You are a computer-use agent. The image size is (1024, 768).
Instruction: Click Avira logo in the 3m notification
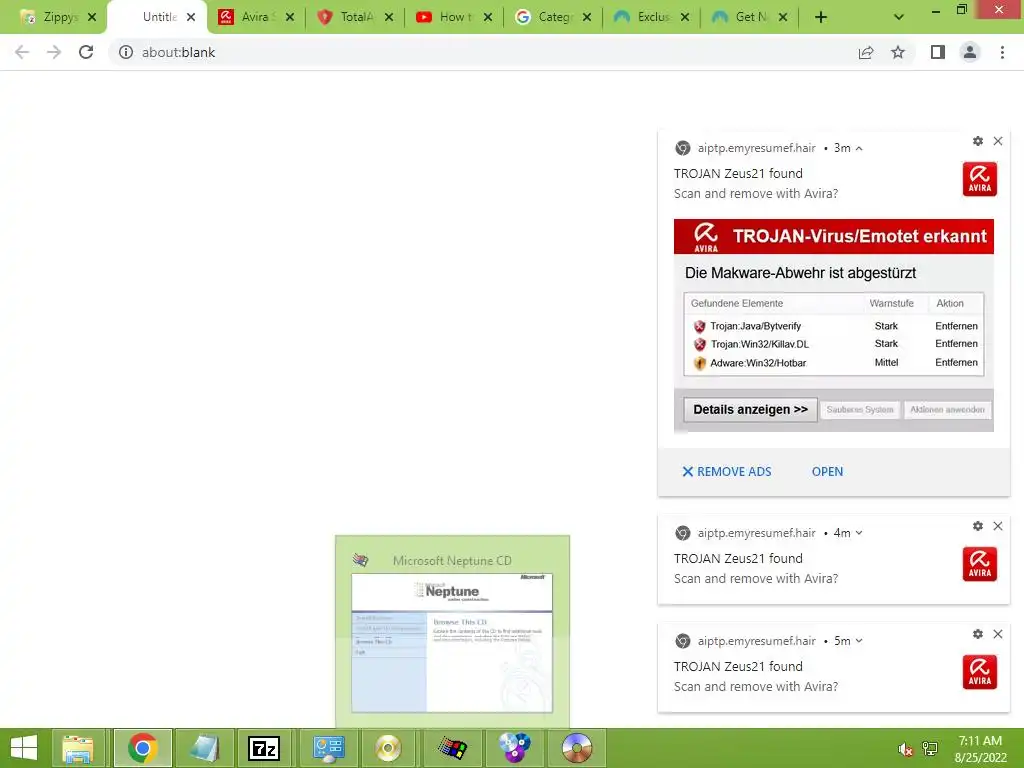click(x=980, y=179)
